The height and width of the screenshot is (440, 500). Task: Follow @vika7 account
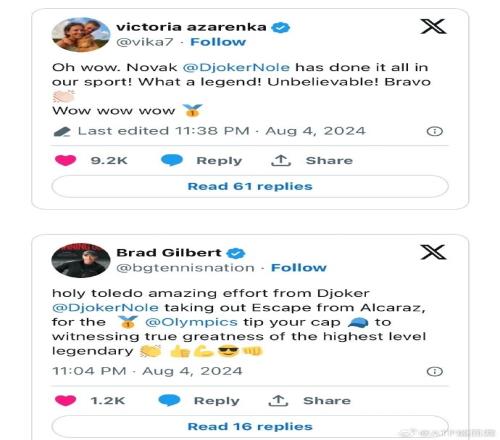(218, 42)
